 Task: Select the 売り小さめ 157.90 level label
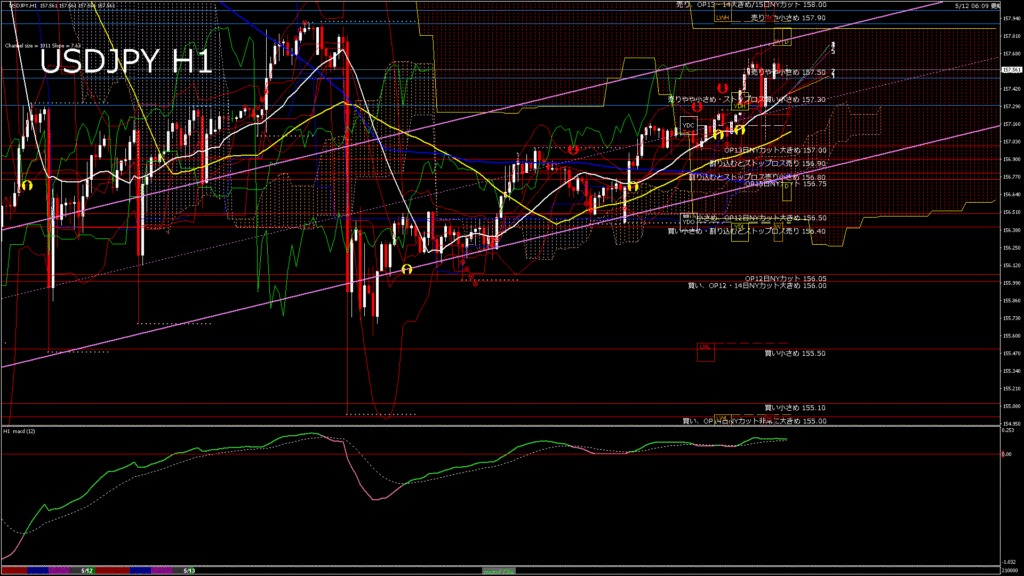(x=788, y=18)
